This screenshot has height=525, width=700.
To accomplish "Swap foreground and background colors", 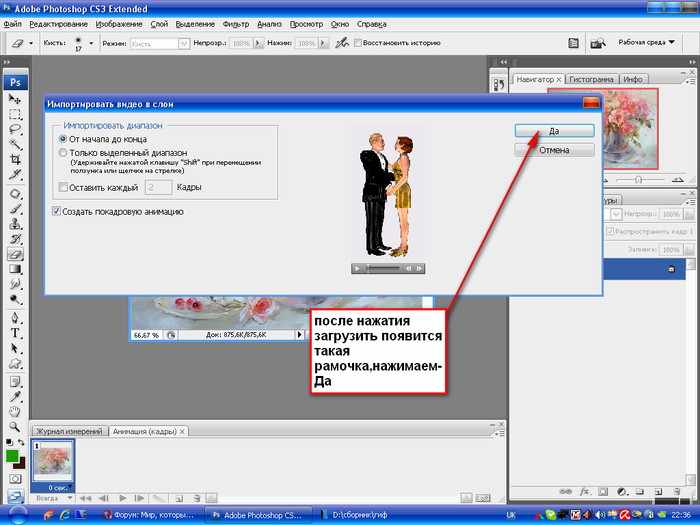I will [x=21, y=442].
